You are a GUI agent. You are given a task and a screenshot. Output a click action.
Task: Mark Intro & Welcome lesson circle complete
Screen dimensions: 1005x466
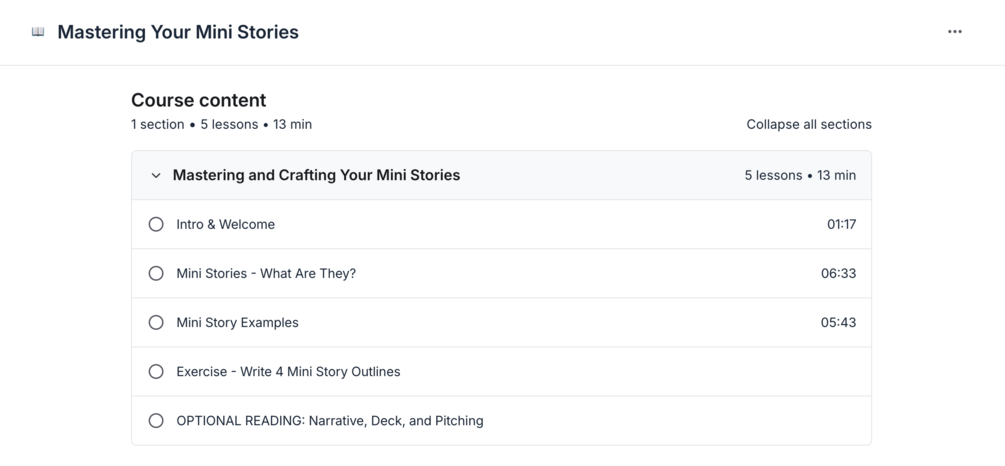156,224
